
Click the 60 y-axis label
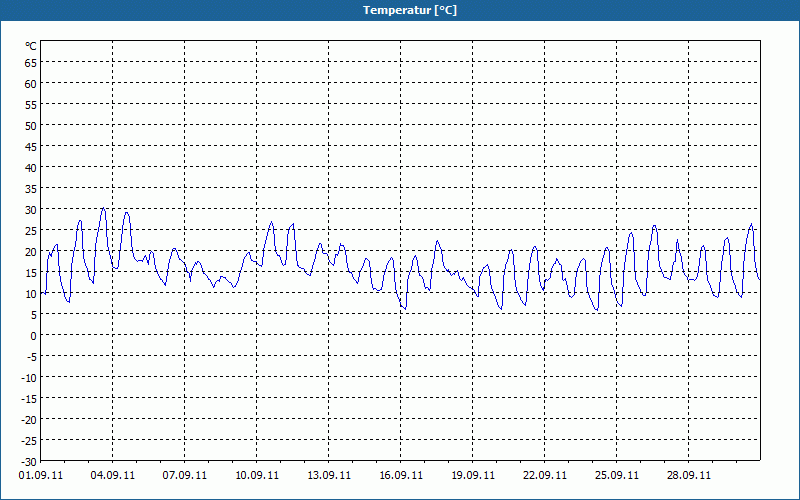(x=31, y=84)
